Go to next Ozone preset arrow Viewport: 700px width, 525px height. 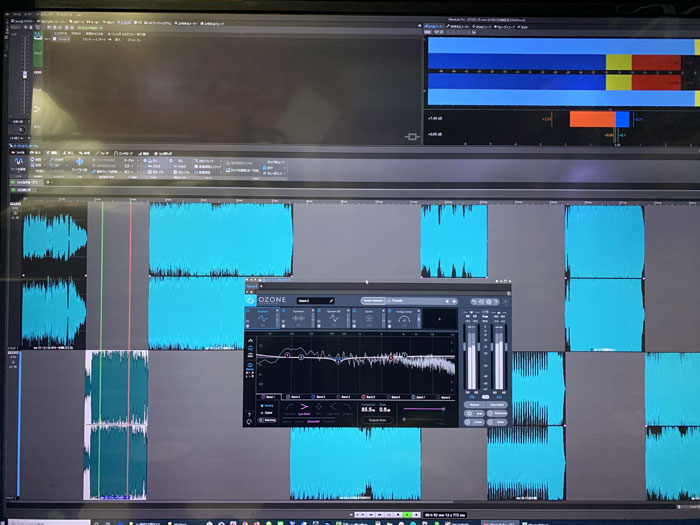[454, 301]
